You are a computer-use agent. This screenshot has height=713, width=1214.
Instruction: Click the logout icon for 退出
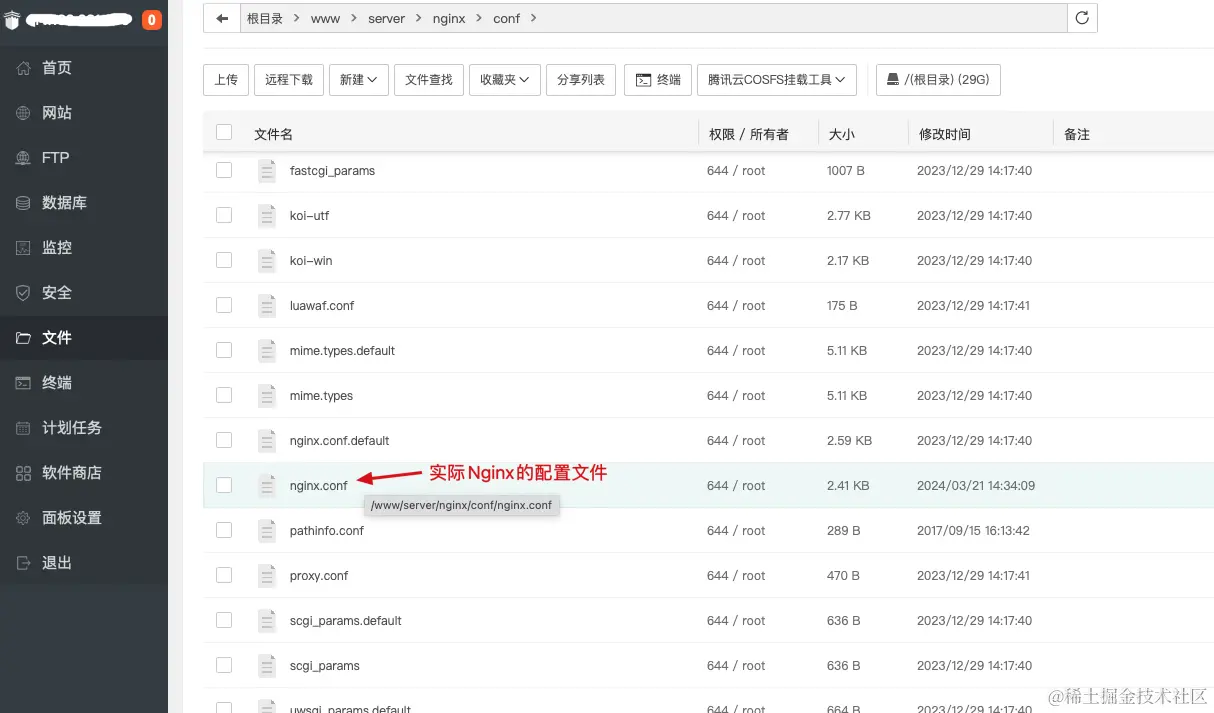tap(23, 563)
